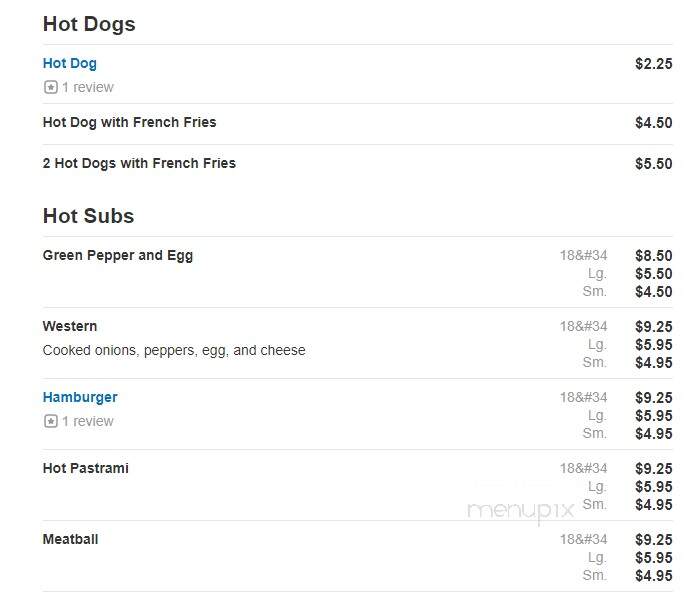The width and height of the screenshot is (700, 593).
Task: View the 1 review text for Hot Dog
Action: (x=88, y=87)
